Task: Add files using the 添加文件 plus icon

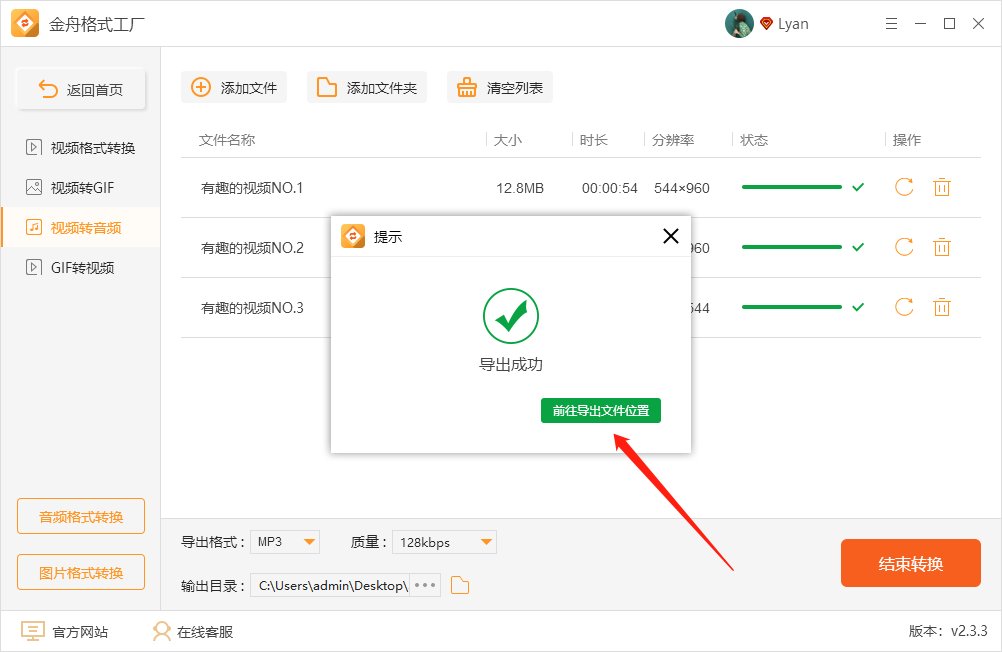Action: [199, 87]
